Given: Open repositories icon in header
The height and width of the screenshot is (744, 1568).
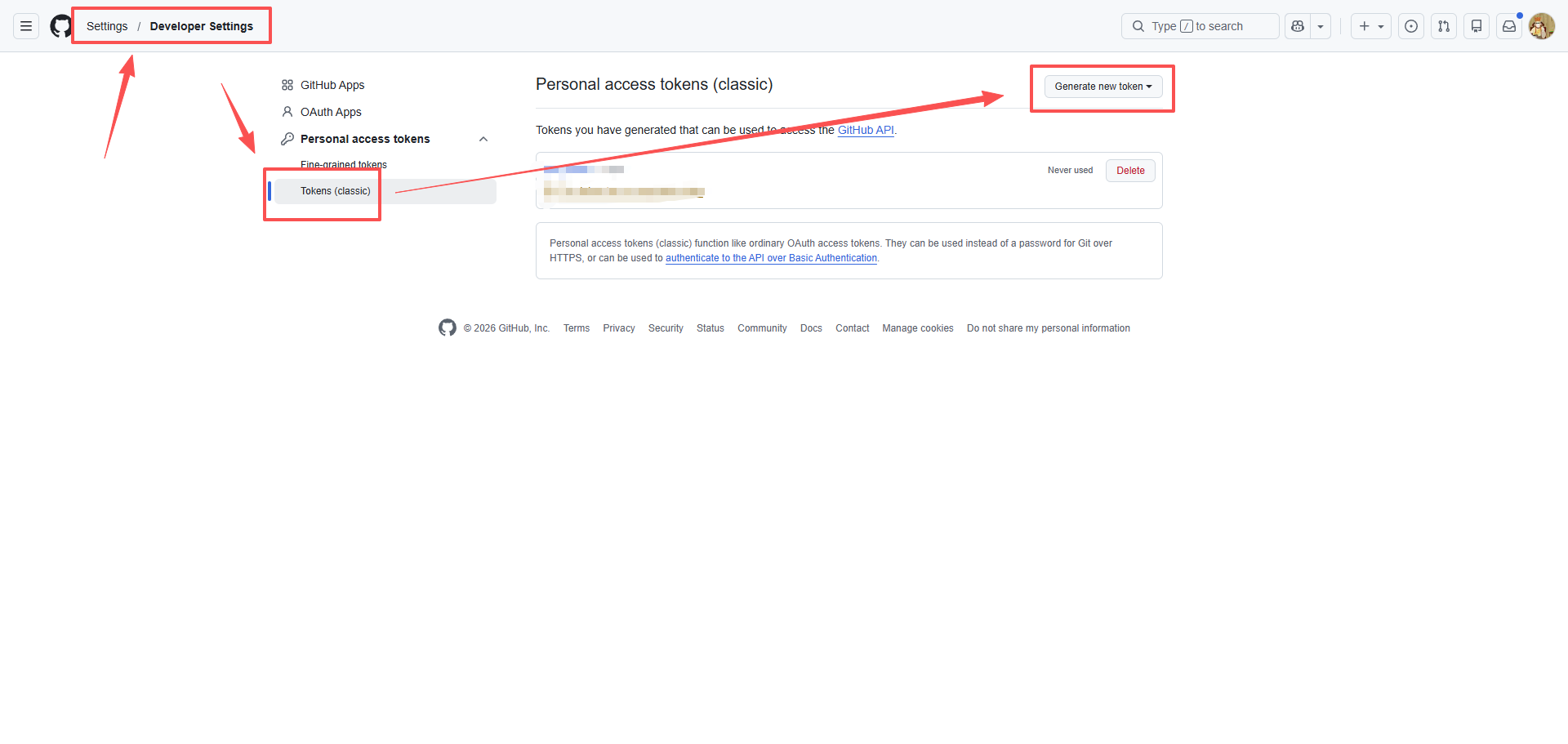Looking at the screenshot, I should (1477, 26).
